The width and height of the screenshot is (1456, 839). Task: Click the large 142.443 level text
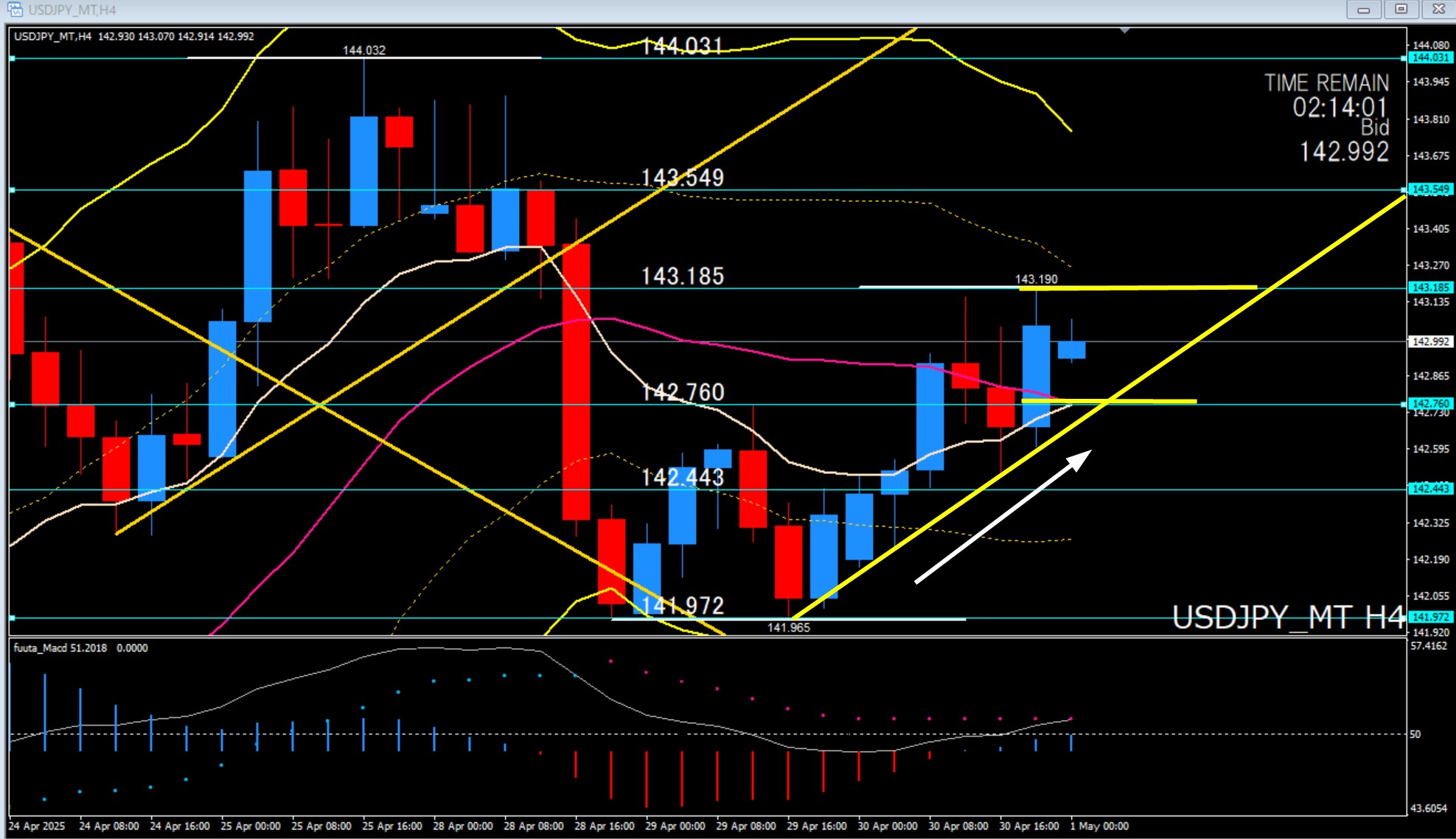[x=683, y=478]
